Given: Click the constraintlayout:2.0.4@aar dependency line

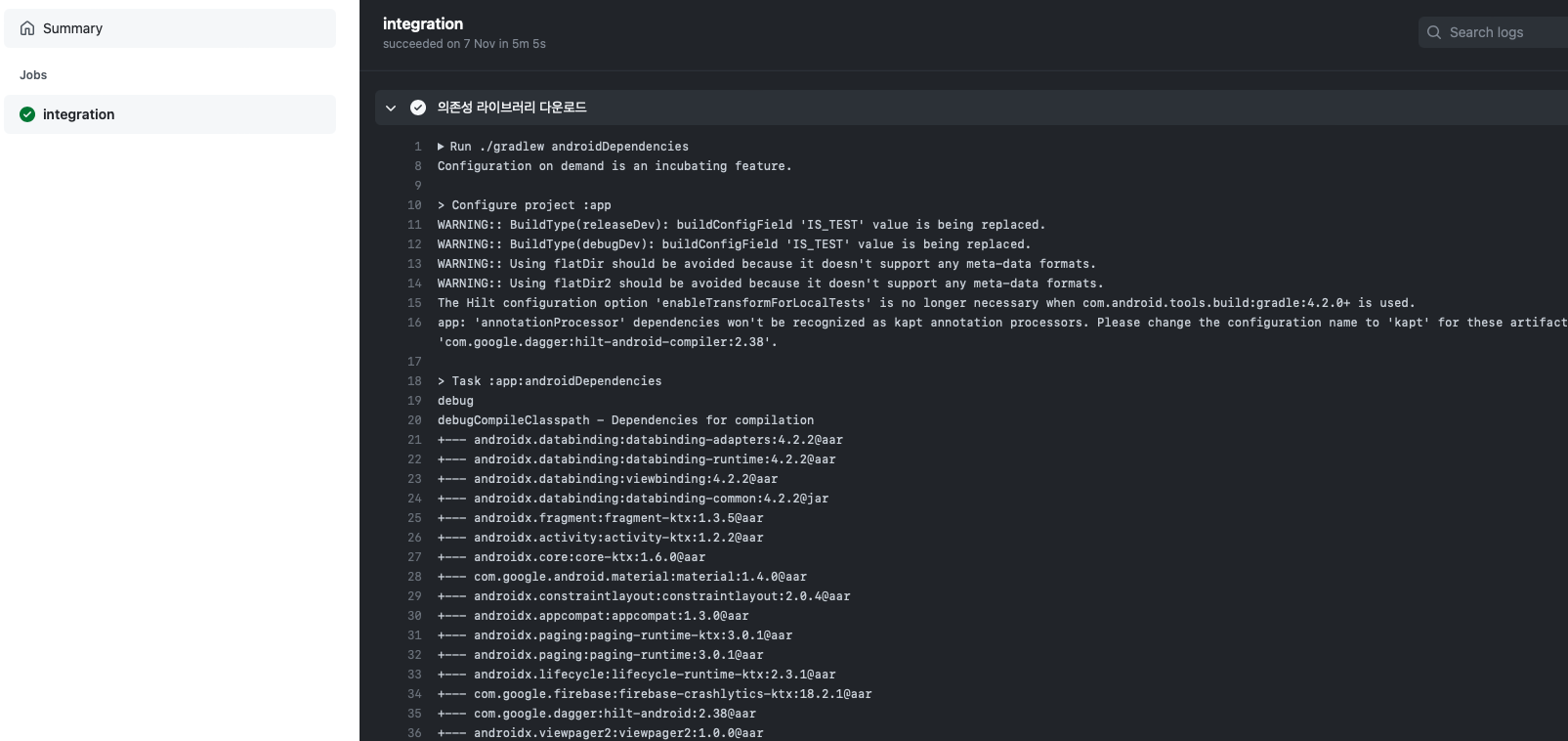Looking at the screenshot, I should (x=644, y=596).
